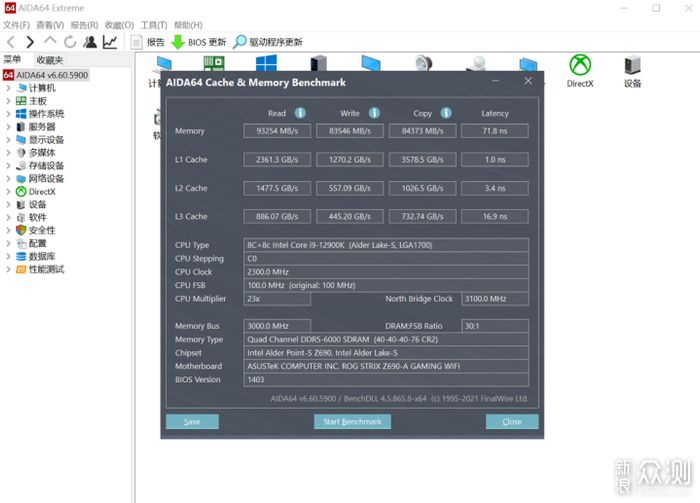
Task: Click the Copy info icon
Action: coord(446,113)
